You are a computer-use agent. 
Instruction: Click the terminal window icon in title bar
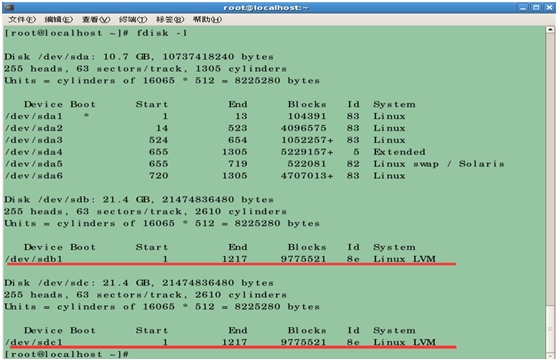9,7
